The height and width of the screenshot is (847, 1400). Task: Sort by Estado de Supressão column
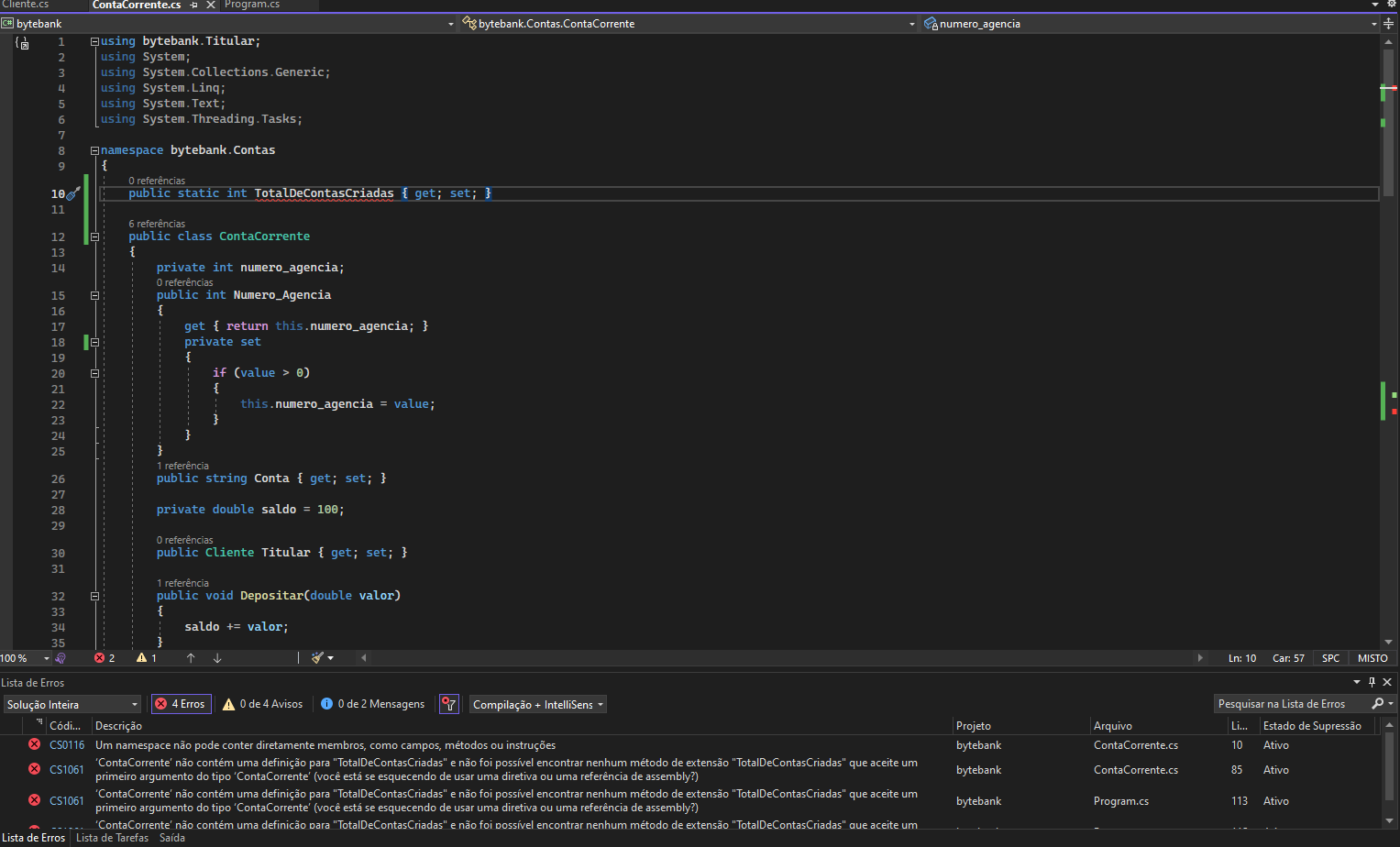tap(1317, 726)
